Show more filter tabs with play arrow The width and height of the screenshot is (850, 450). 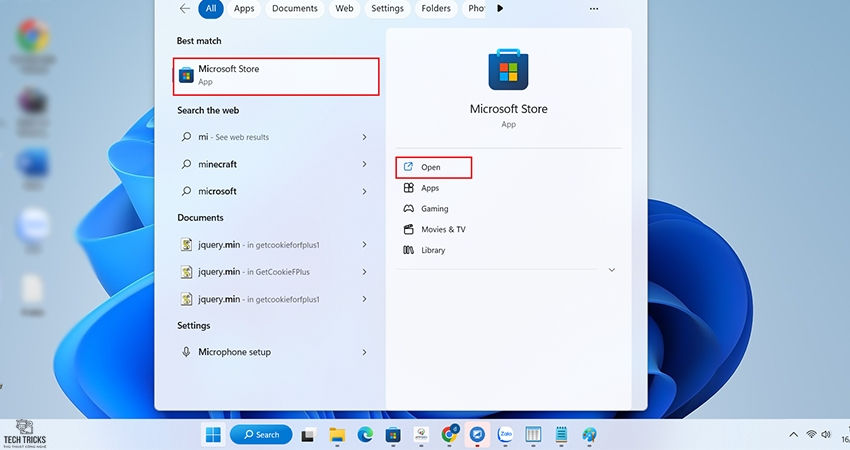coord(500,8)
